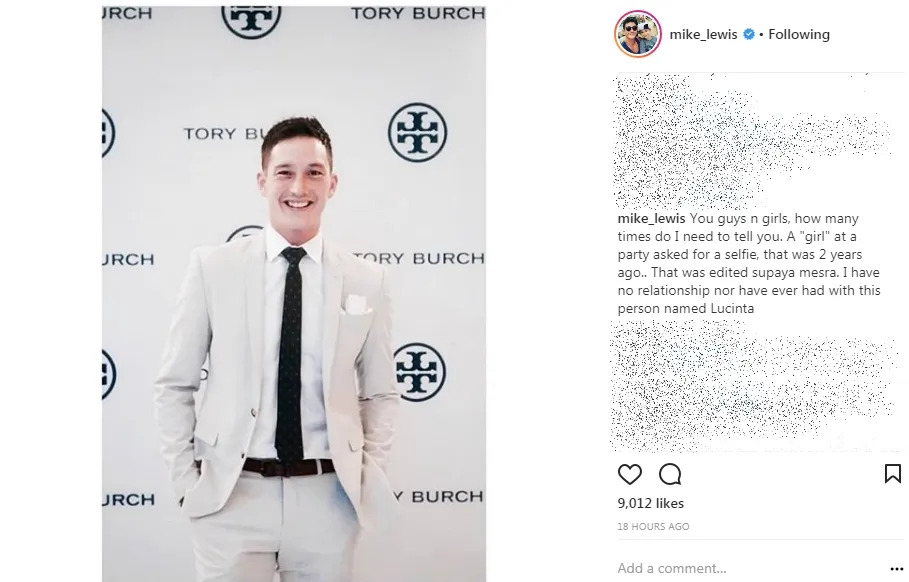Image resolution: width=909 pixels, height=582 pixels.
Task: Click TORY BURCH text at top of backdrop
Action: pyautogui.click(x=417, y=13)
